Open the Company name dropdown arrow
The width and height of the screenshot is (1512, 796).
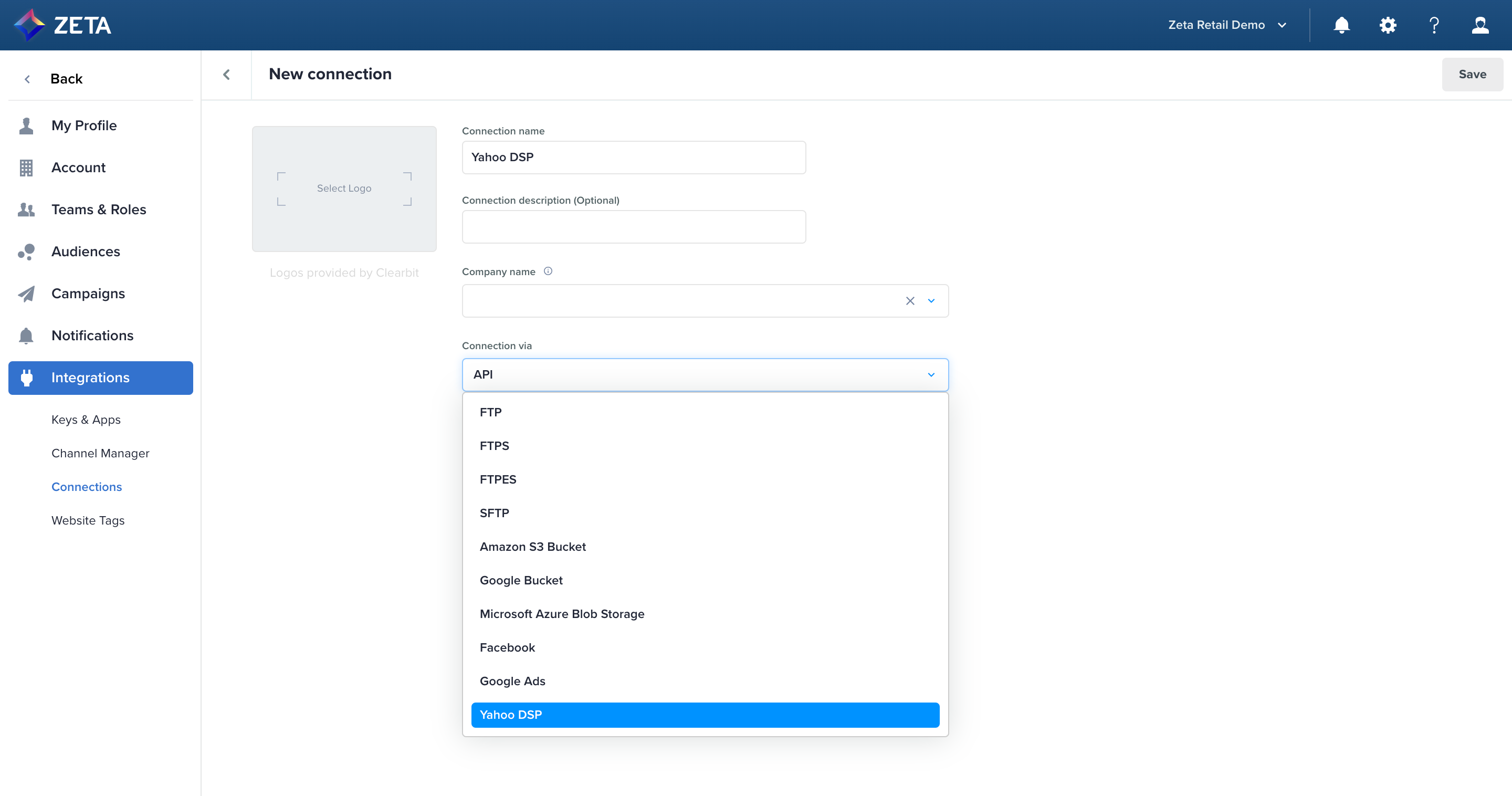[x=931, y=301]
